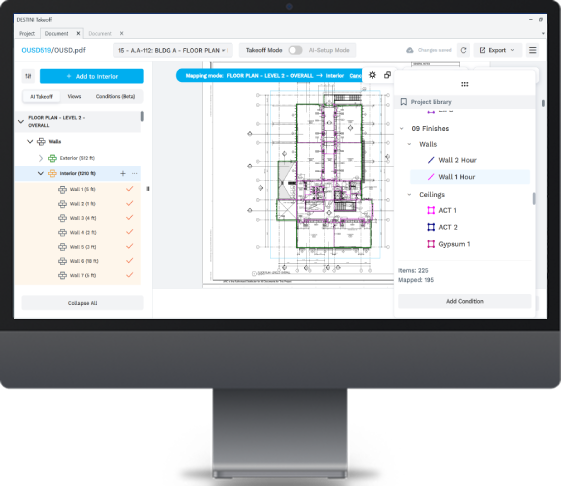Click the cloud Changes saved icon
The image size is (561, 486).
410,50
